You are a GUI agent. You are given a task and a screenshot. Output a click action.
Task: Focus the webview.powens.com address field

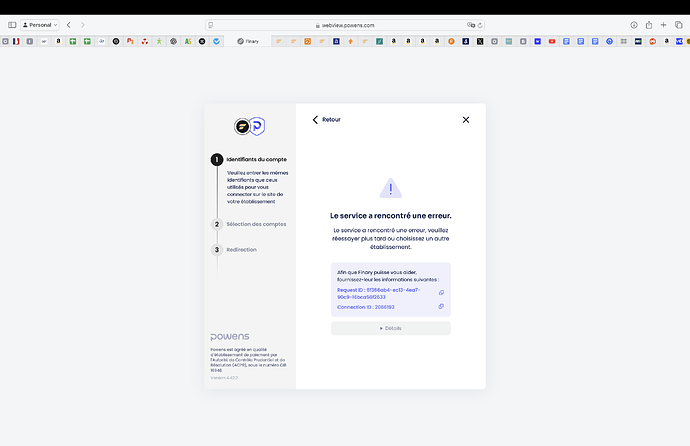tap(345, 25)
